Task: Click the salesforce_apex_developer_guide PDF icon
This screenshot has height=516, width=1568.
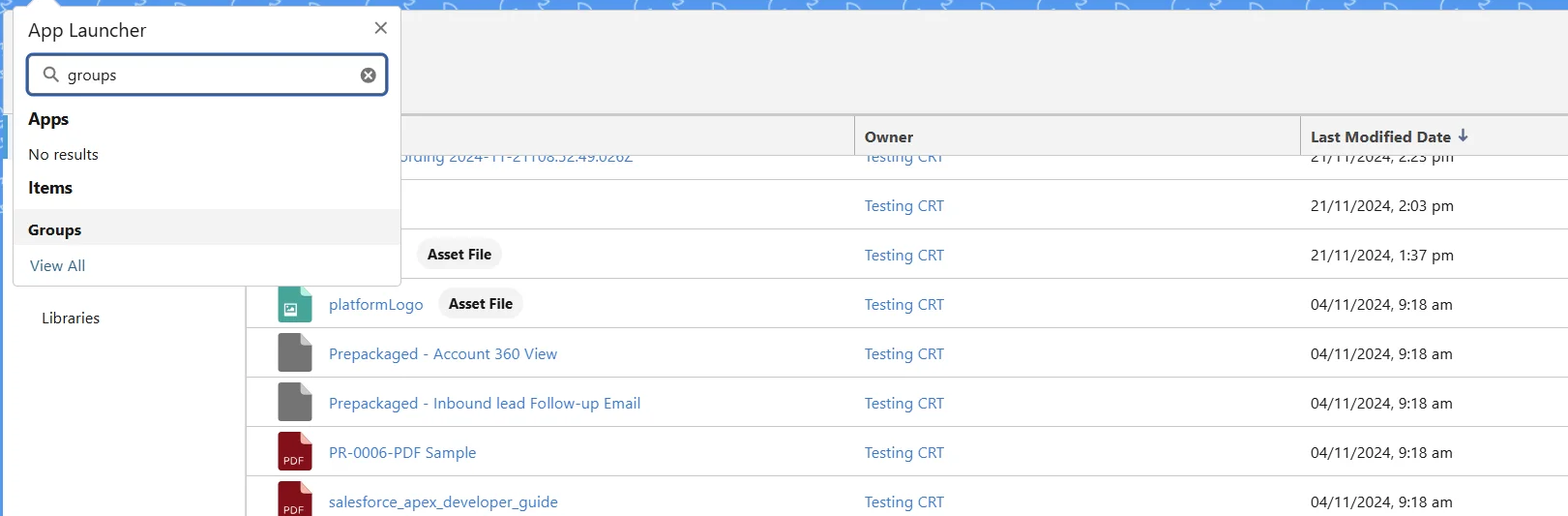Action: point(294,500)
